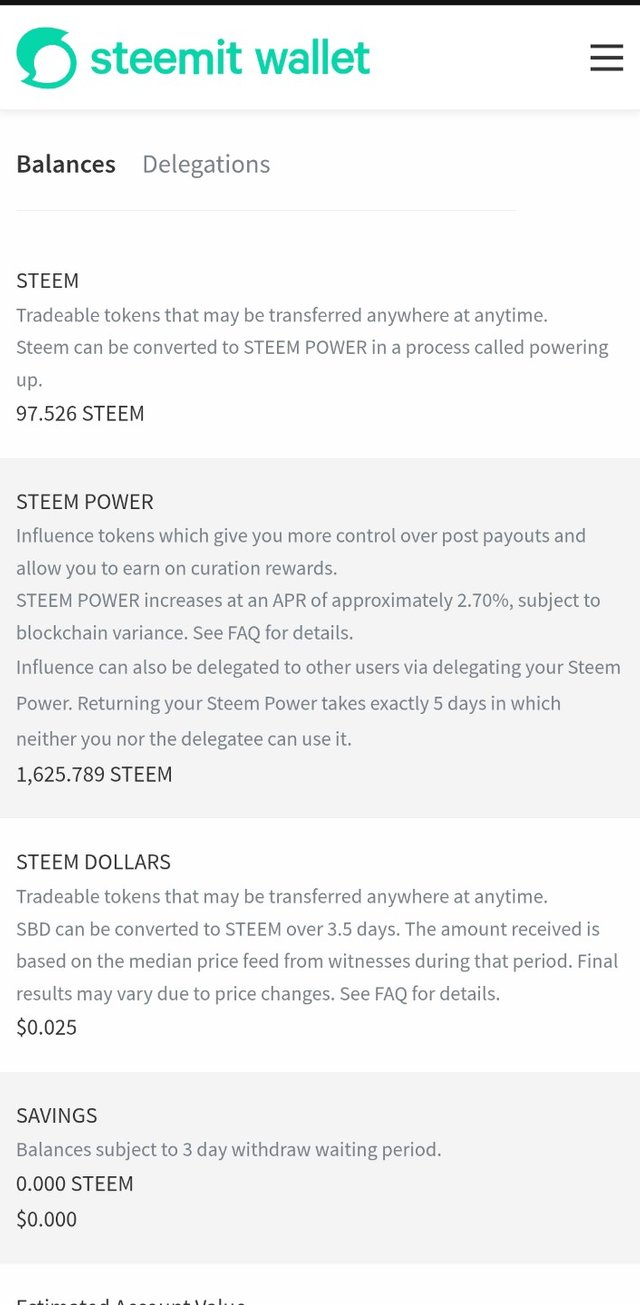Select the STEEM DOLLARS section heading

[93, 862]
